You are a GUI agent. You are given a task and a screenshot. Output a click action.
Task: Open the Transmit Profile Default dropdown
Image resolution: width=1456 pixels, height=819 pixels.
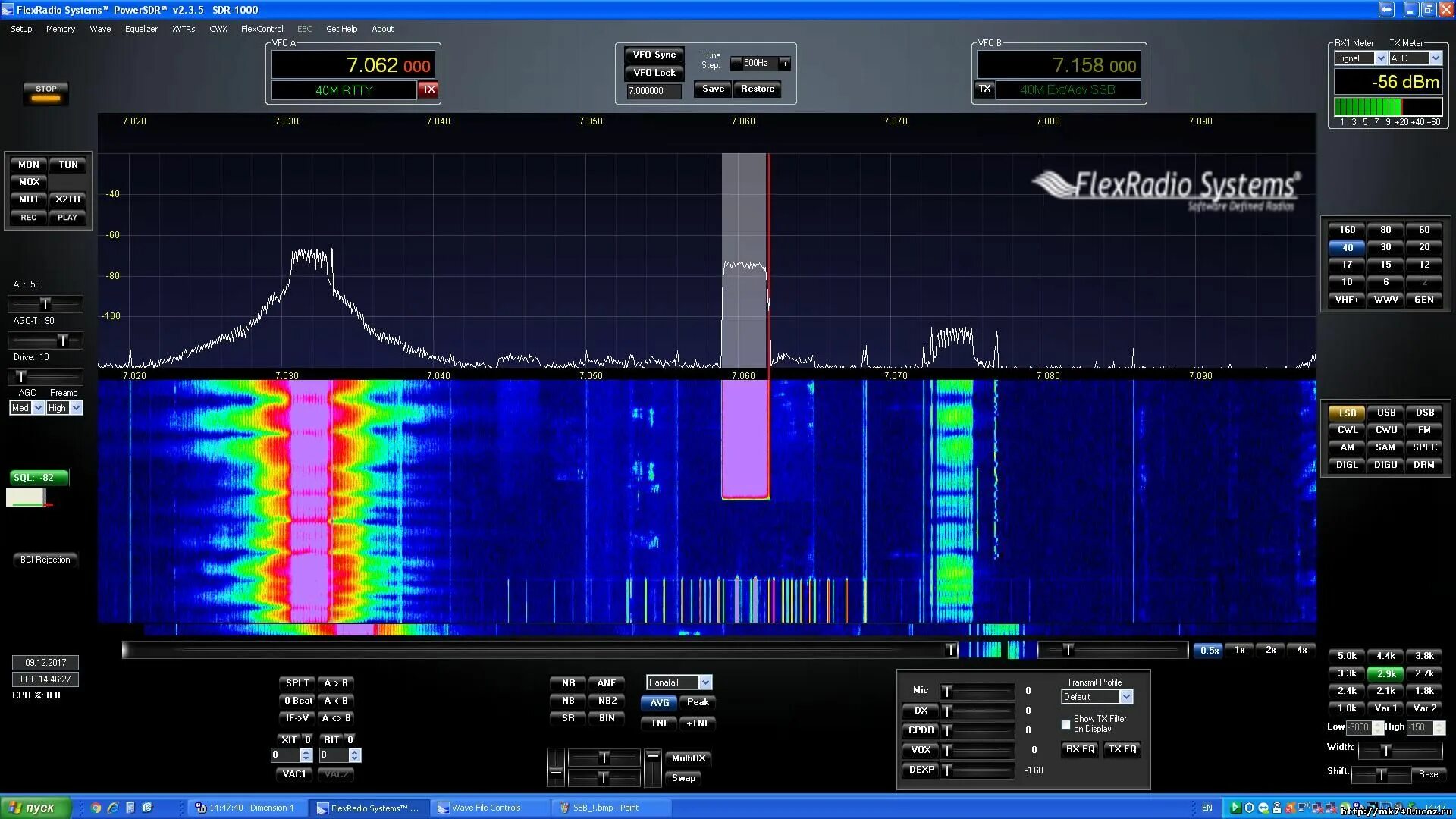[x=1126, y=697]
